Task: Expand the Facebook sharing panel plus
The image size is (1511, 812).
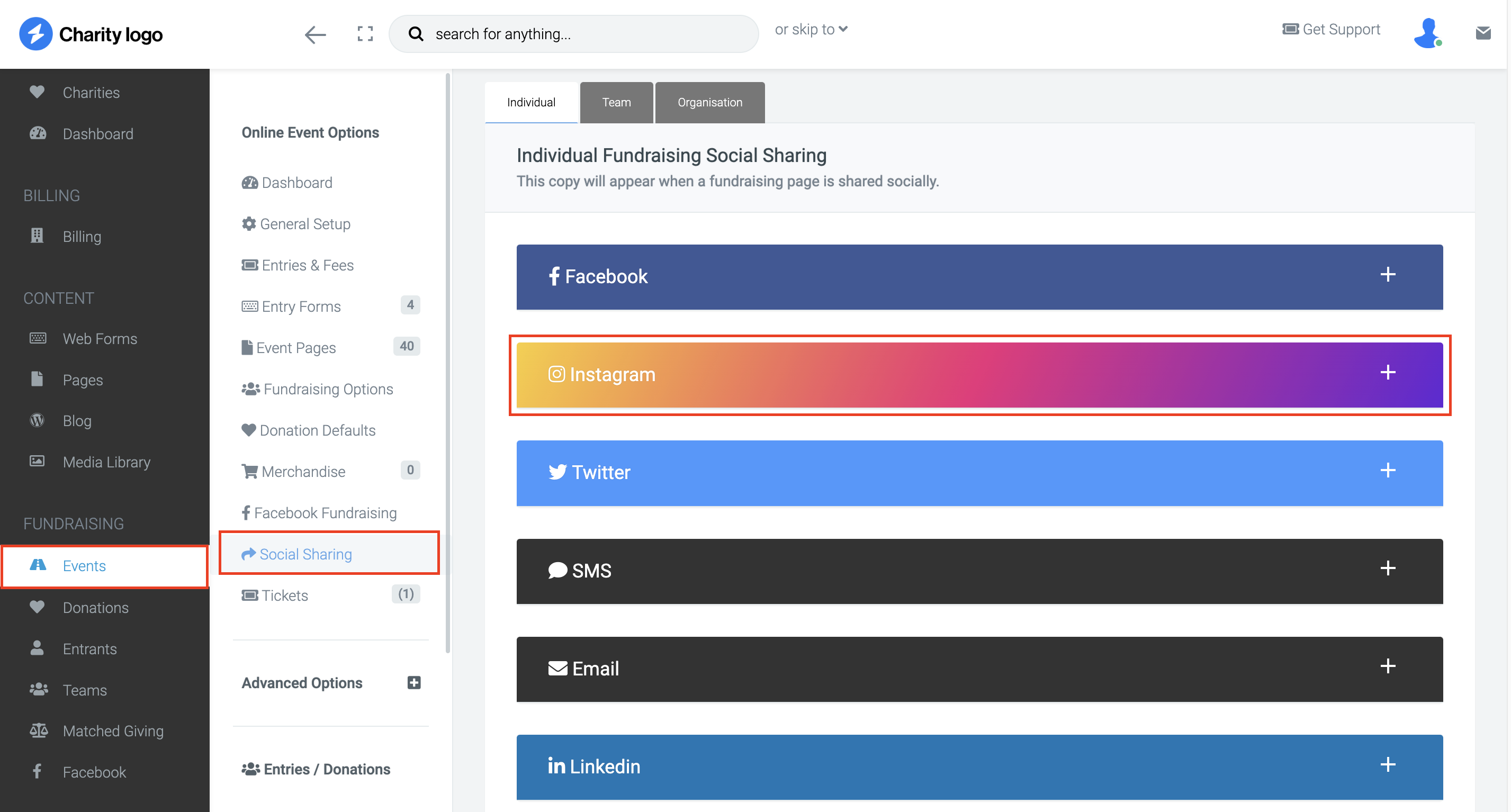Action: coord(1387,274)
